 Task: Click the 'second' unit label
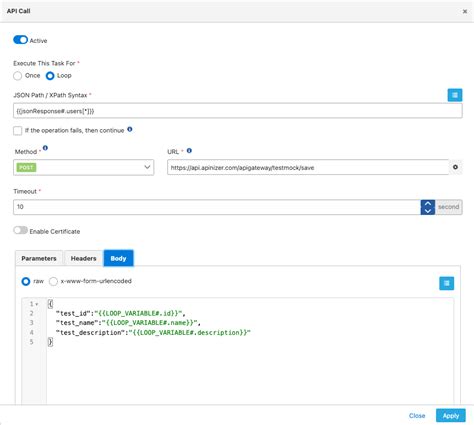[x=448, y=207]
